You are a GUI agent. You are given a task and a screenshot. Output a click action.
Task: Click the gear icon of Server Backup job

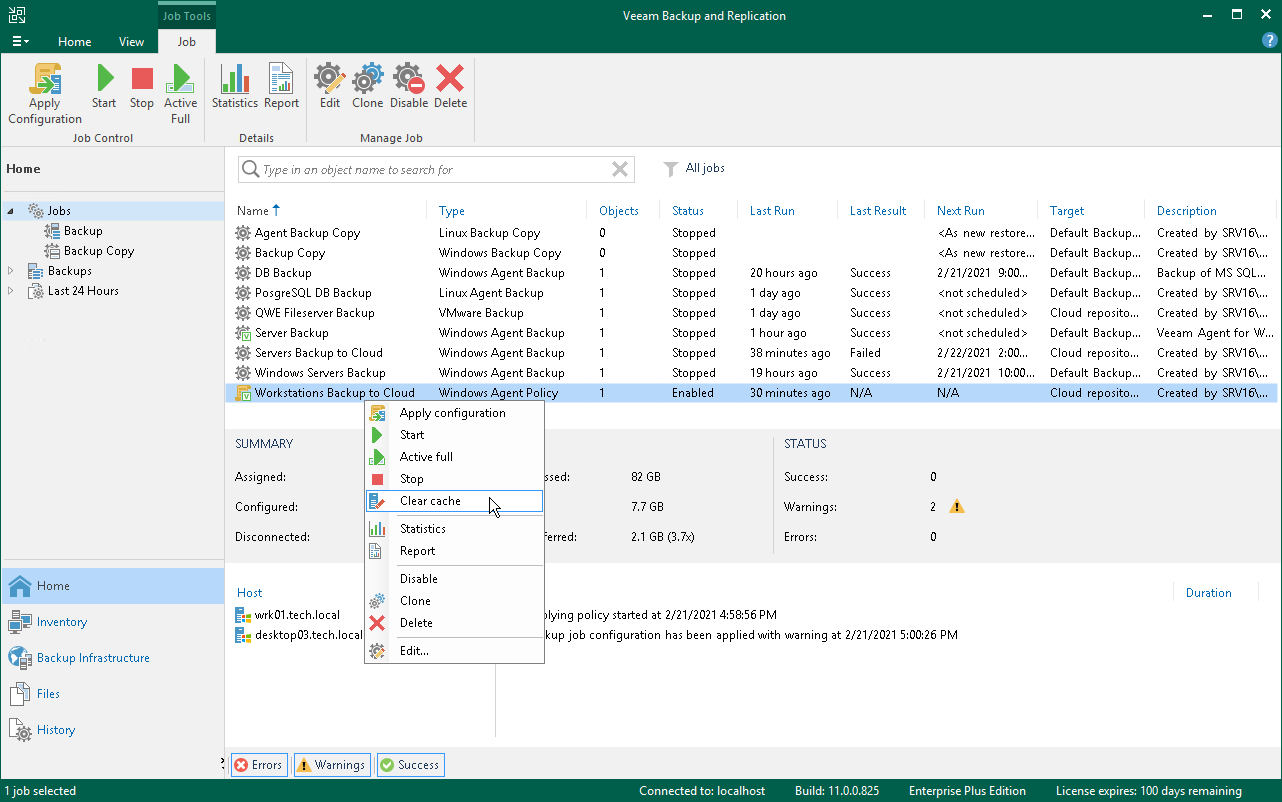[x=243, y=333]
